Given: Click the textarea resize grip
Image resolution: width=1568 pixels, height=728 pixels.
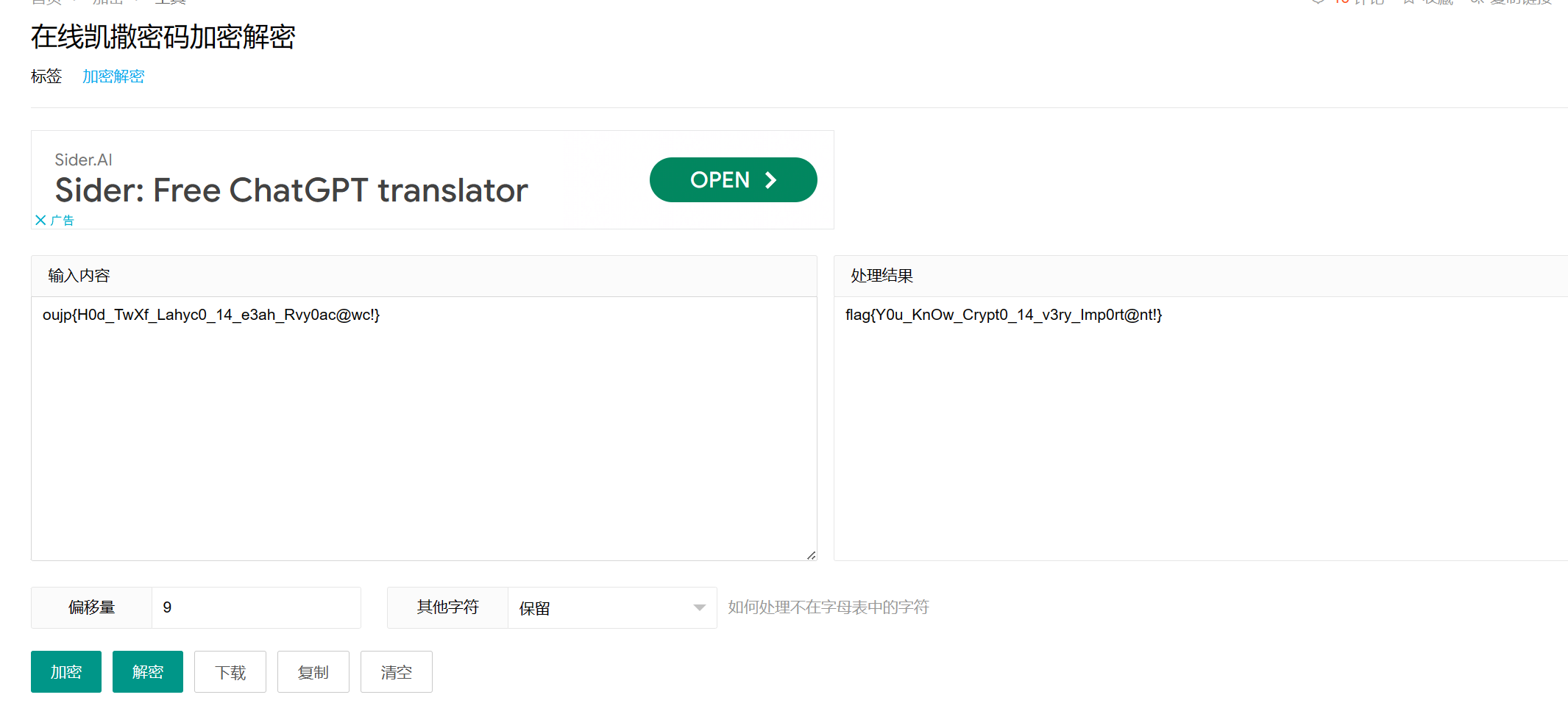Looking at the screenshot, I should click(x=812, y=554).
